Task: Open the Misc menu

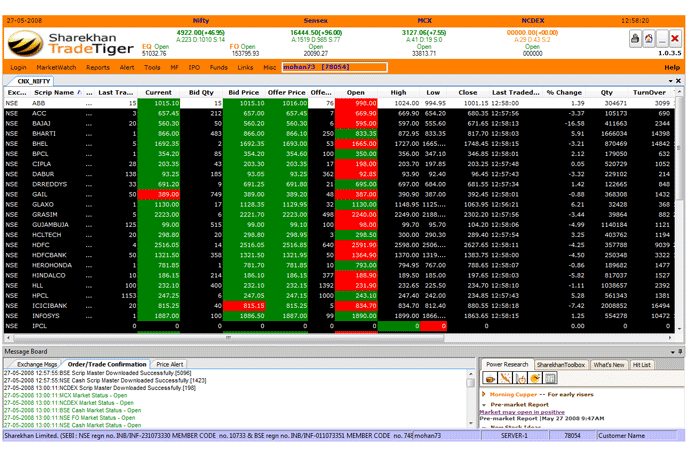Action: pyautogui.click(x=270, y=67)
